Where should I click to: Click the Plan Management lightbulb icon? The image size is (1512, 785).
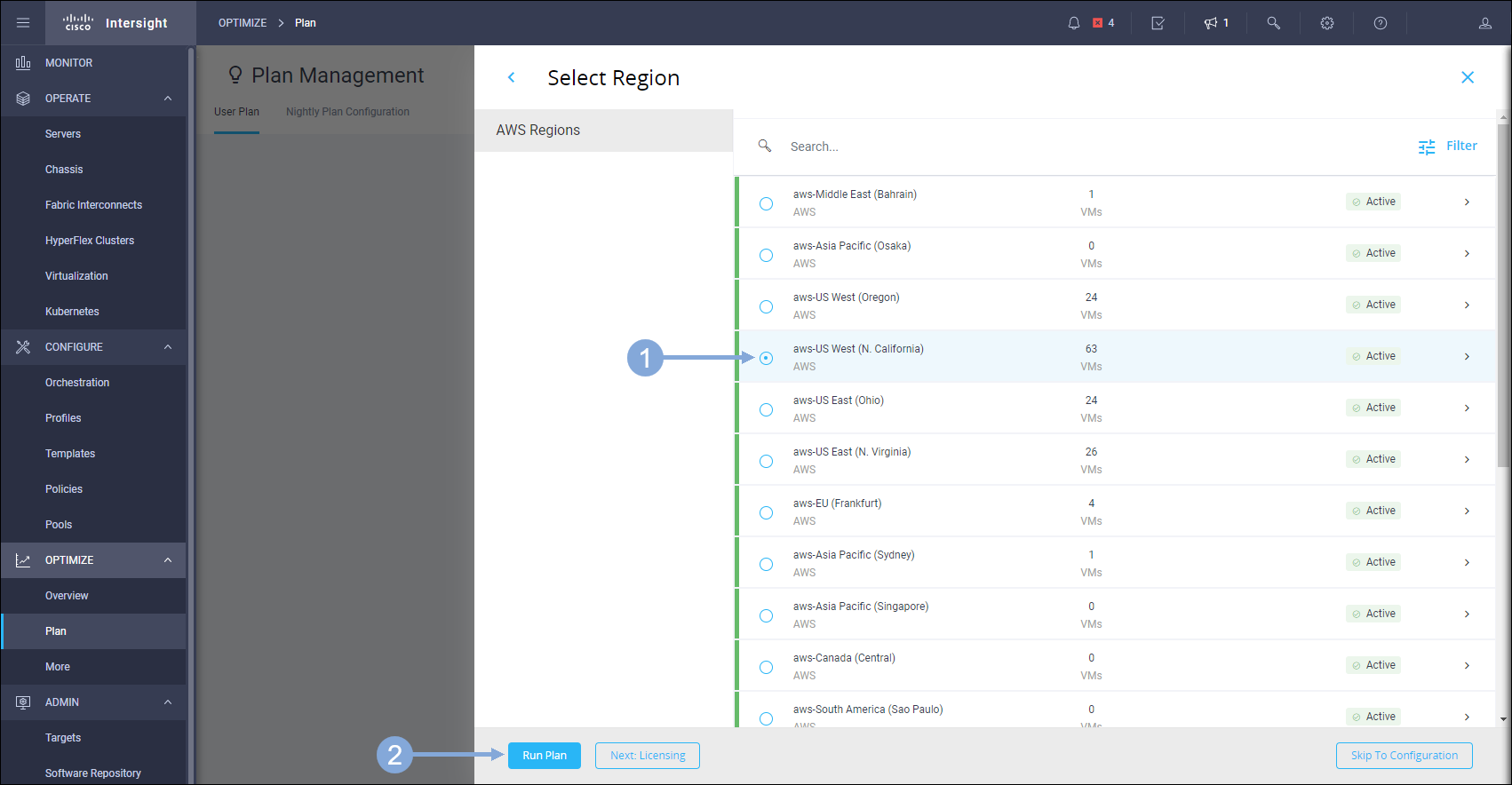coord(235,75)
